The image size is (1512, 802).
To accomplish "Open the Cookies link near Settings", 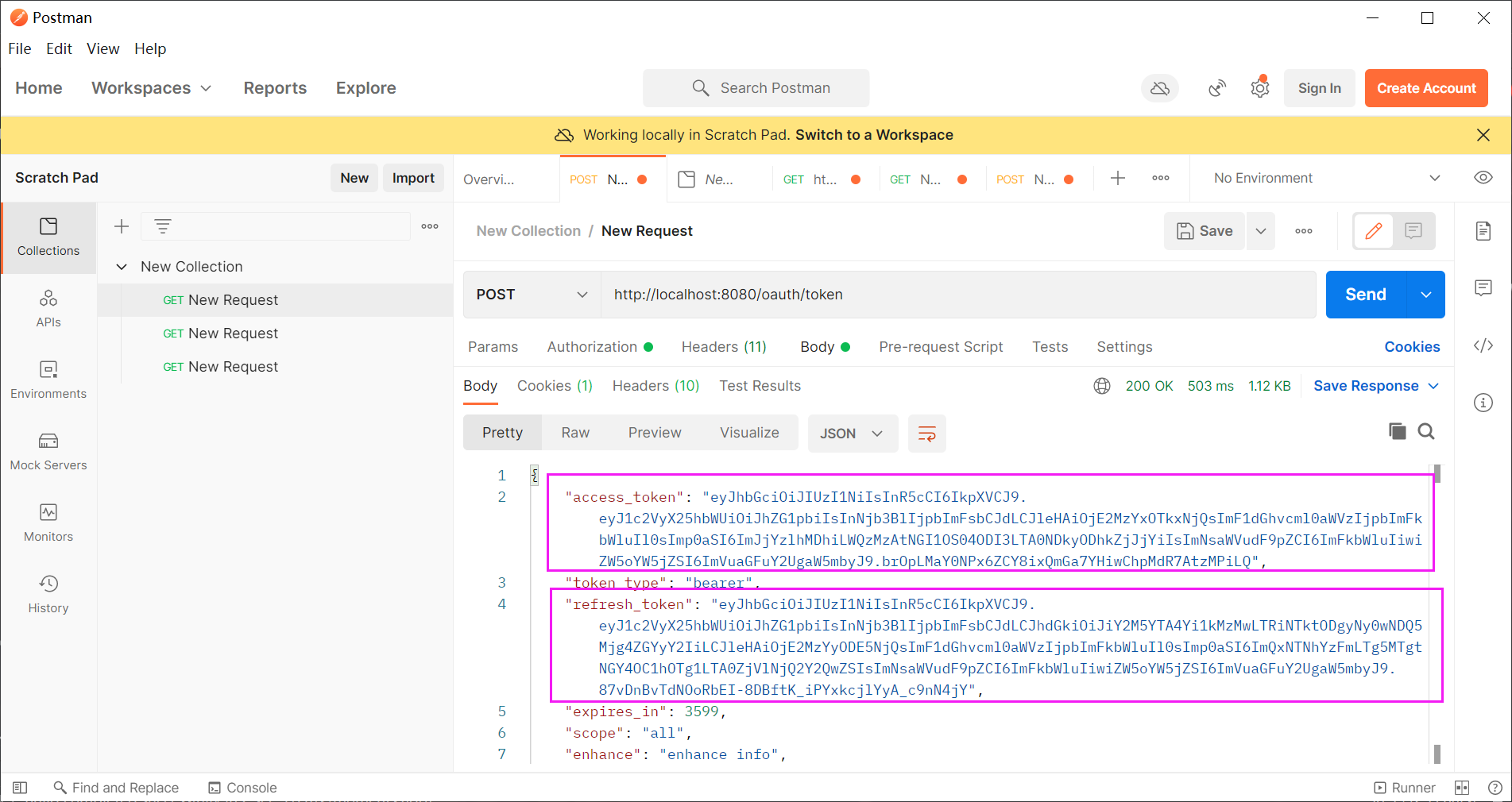I will tap(1412, 347).
